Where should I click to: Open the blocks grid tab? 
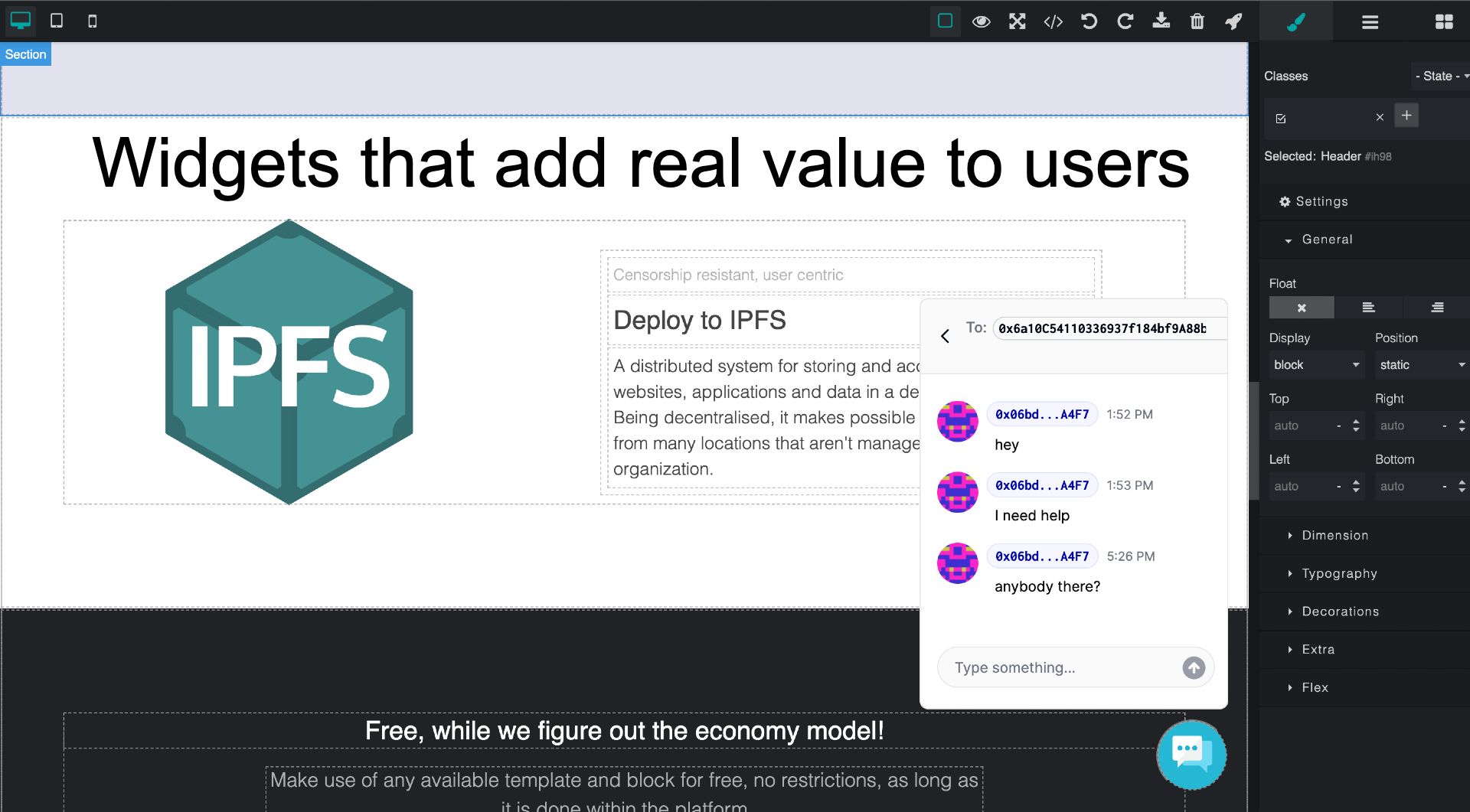pyautogui.click(x=1444, y=21)
